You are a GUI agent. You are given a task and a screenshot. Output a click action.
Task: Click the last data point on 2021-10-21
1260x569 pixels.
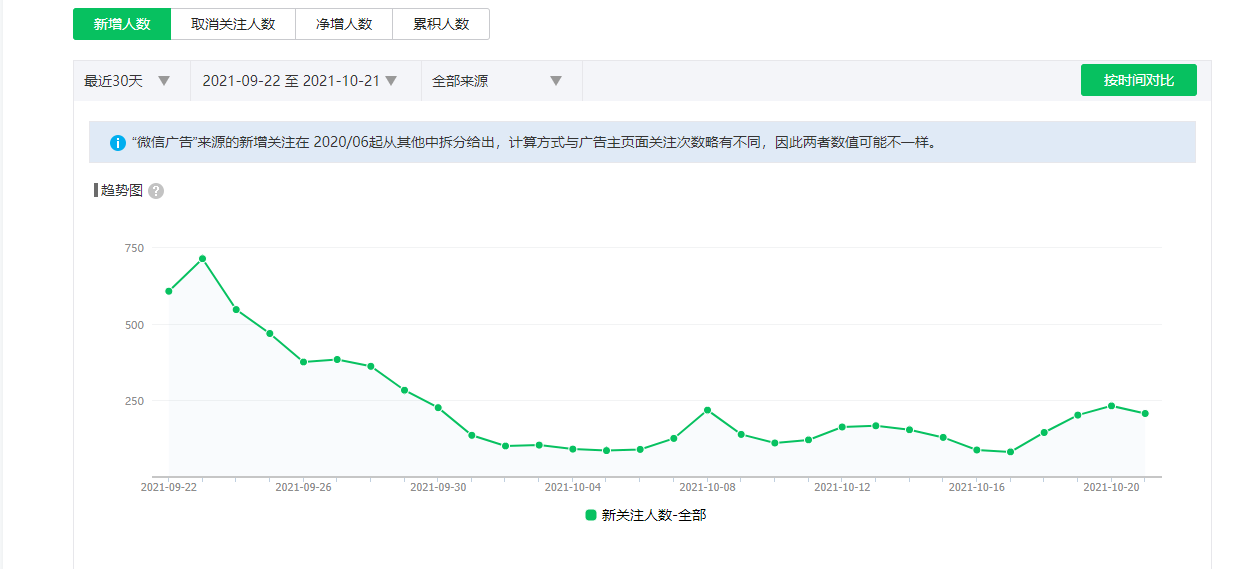pos(1145,413)
